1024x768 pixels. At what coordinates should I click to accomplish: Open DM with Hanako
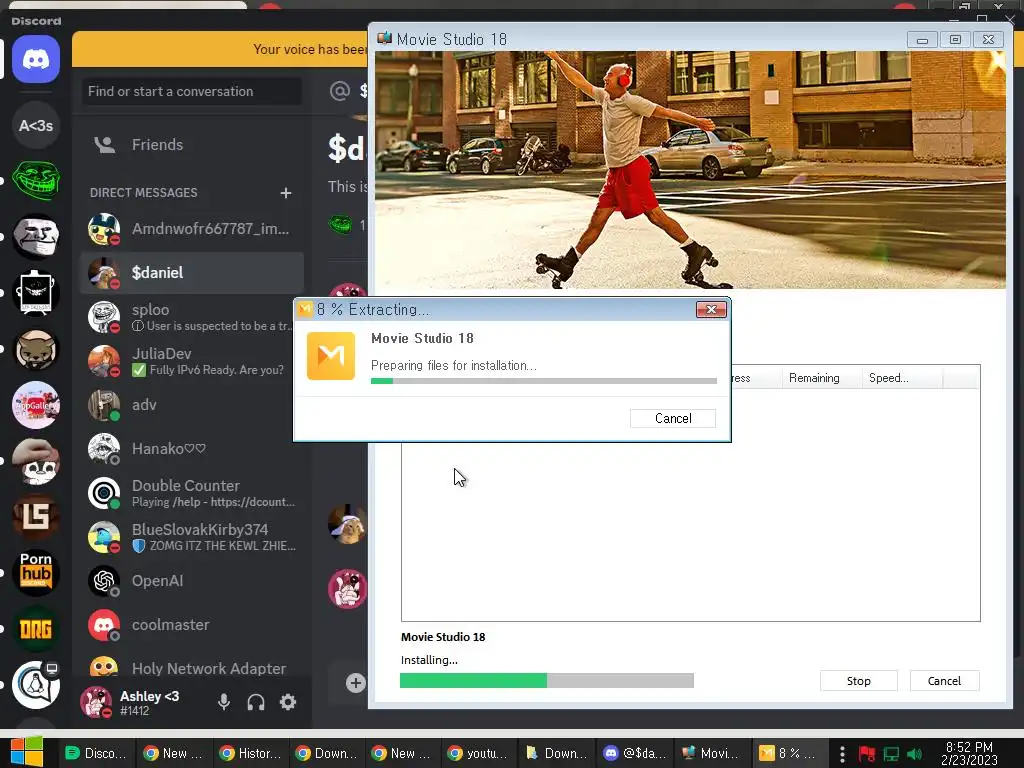(x=192, y=449)
